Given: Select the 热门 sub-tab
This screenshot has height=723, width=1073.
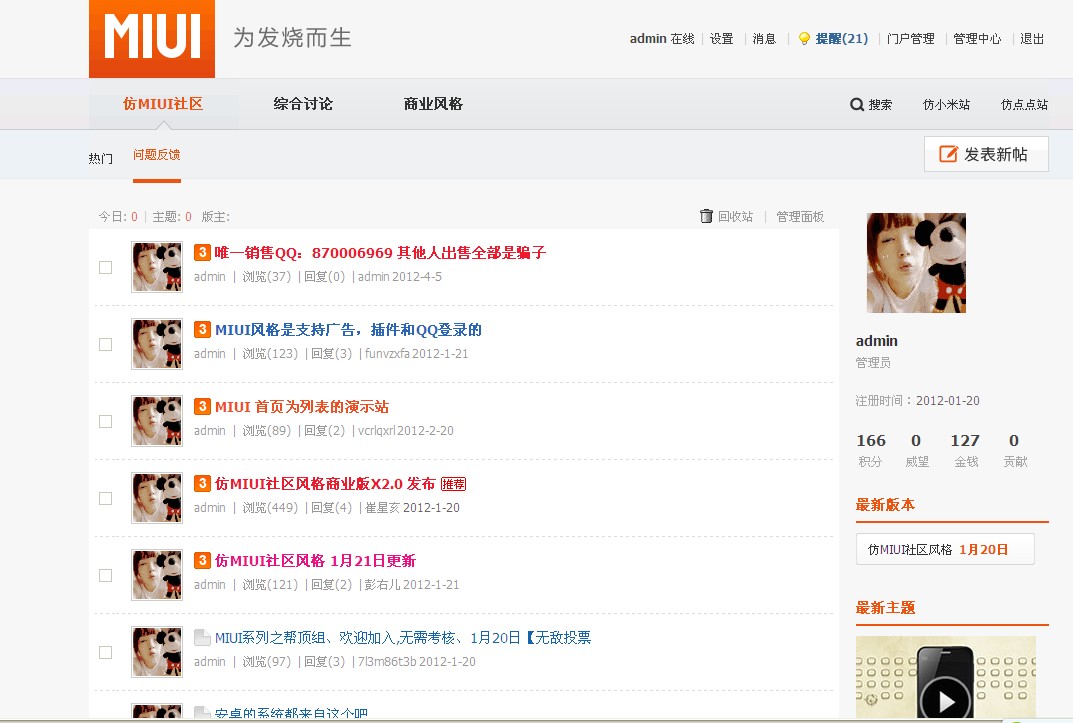Looking at the screenshot, I should [101, 158].
